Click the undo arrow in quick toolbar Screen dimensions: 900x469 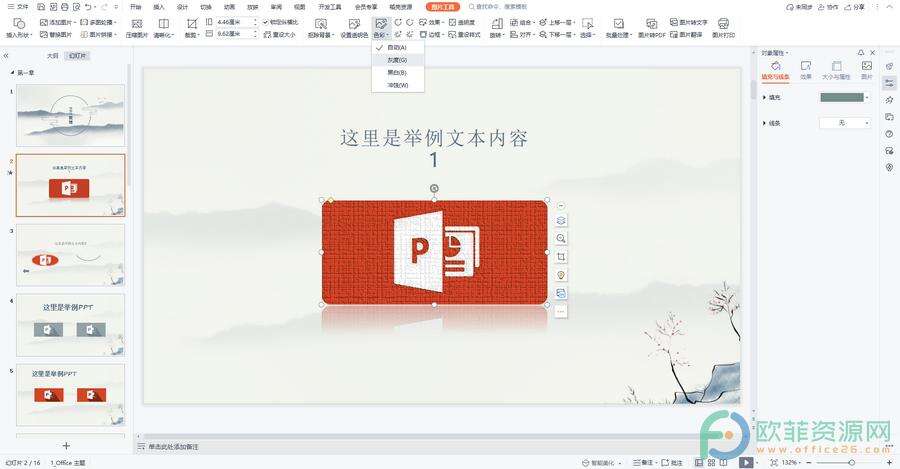point(88,7)
